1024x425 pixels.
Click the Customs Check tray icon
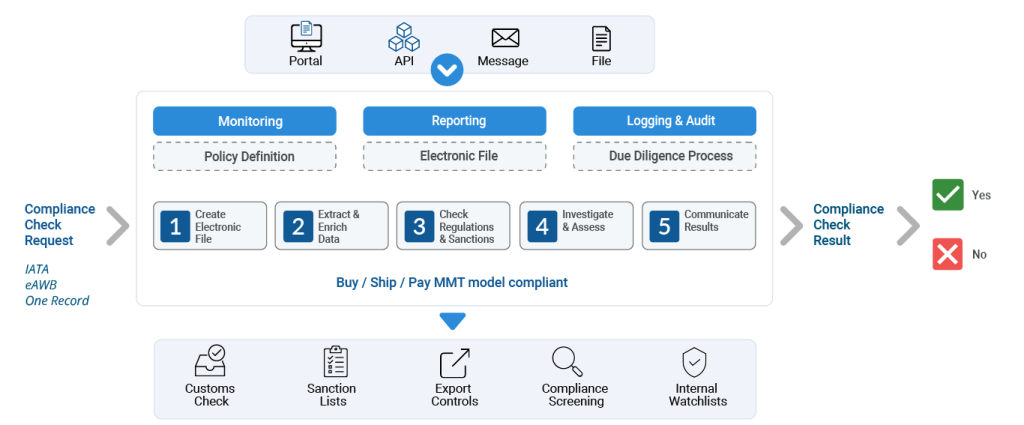(211, 361)
